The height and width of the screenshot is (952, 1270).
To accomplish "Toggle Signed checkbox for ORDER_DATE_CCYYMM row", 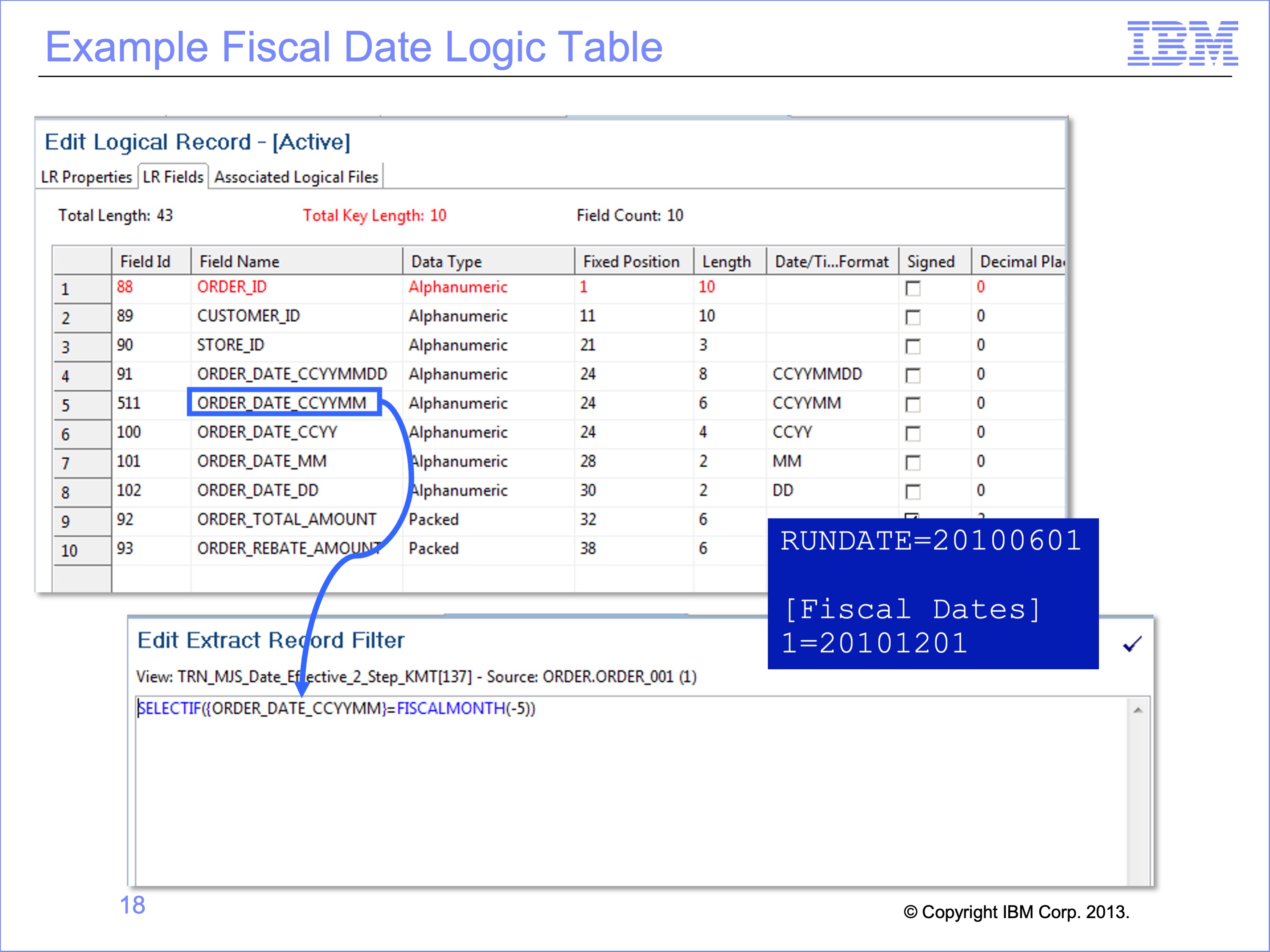I will [x=912, y=404].
